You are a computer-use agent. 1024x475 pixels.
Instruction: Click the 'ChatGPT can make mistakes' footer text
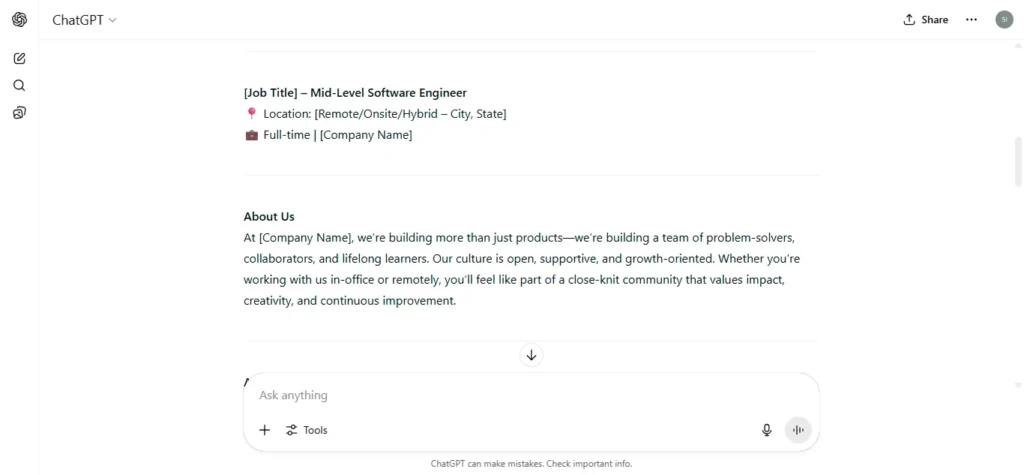(532, 464)
